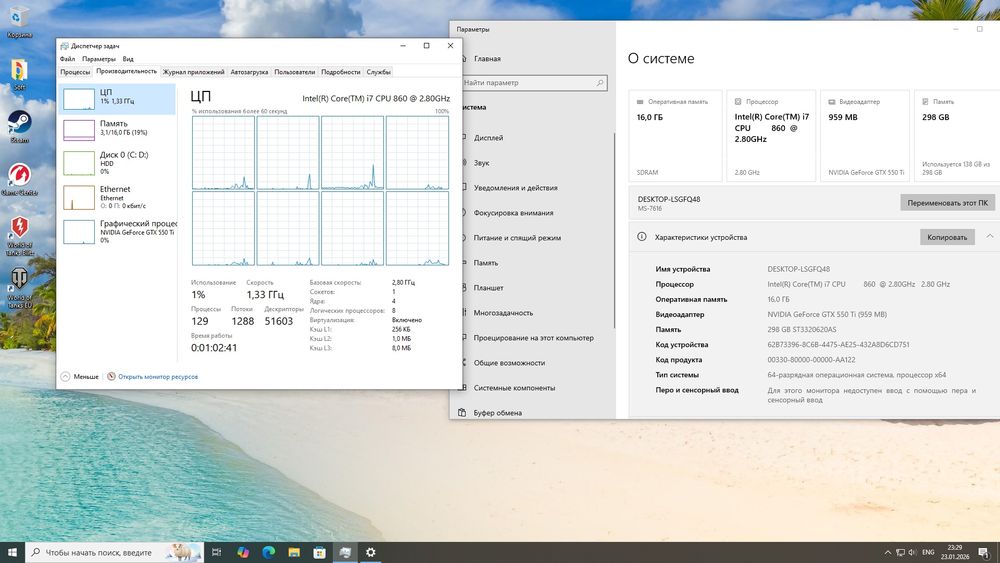Select Диск 0 (C: D:) in sidebar
The image size is (1000, 563).
(x=117, y=163)
